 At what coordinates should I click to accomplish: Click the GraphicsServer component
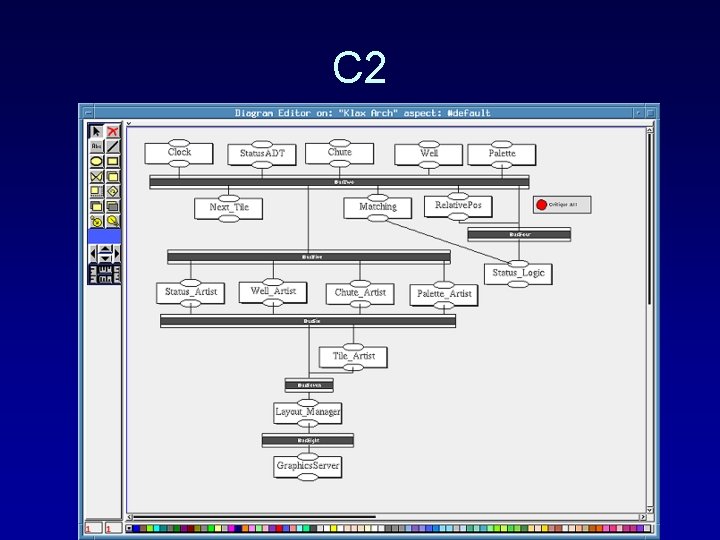click(308, 467)
